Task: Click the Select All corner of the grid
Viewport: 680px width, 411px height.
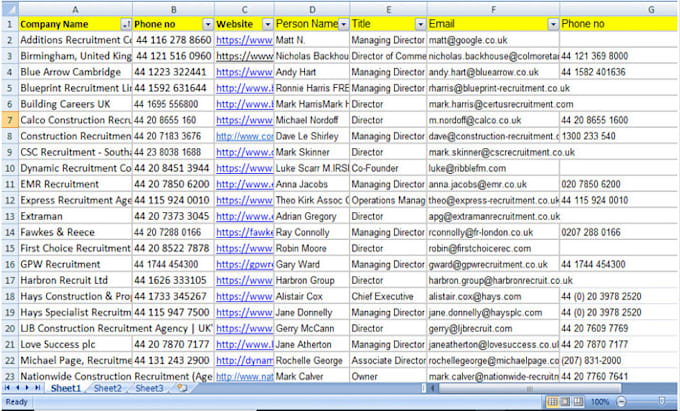Action: [x=10, y=9]
